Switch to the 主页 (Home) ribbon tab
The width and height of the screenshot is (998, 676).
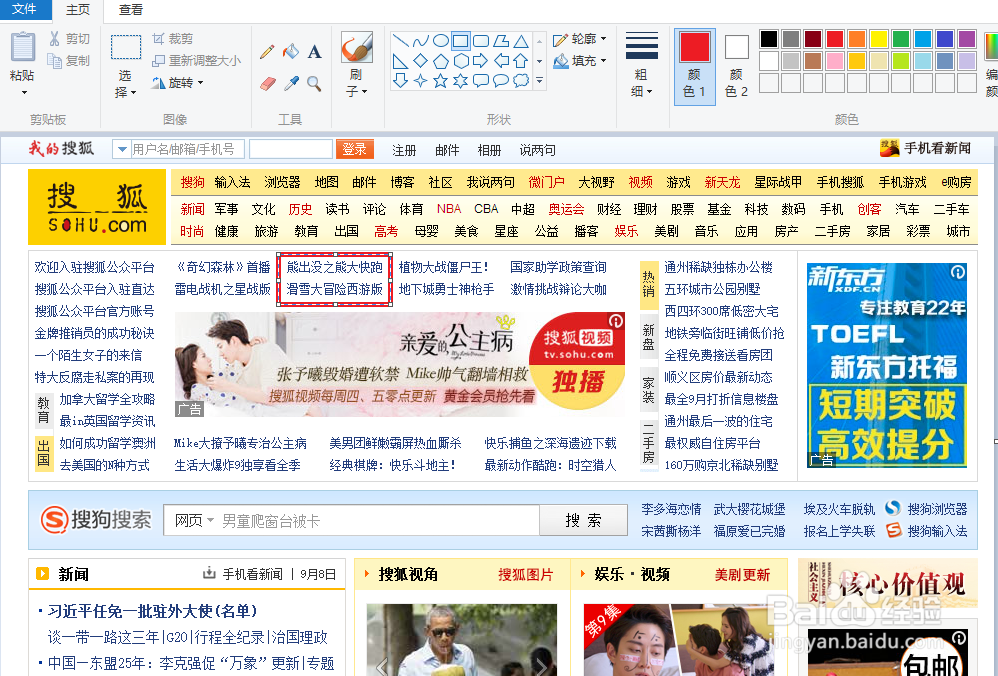click(x=78, y=10)
